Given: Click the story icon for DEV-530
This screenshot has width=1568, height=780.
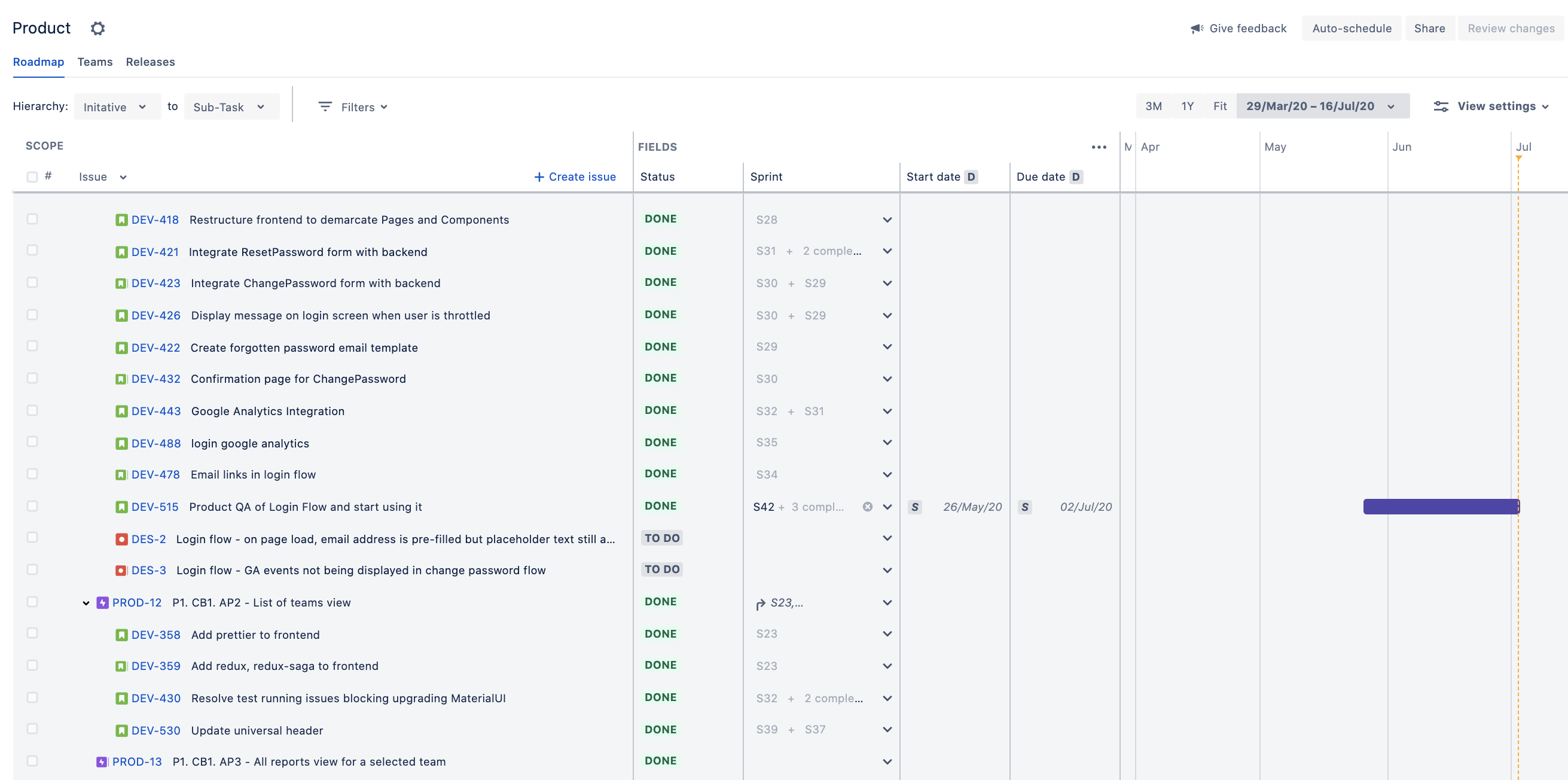Looking at the screenshot, I should point(122,731).
